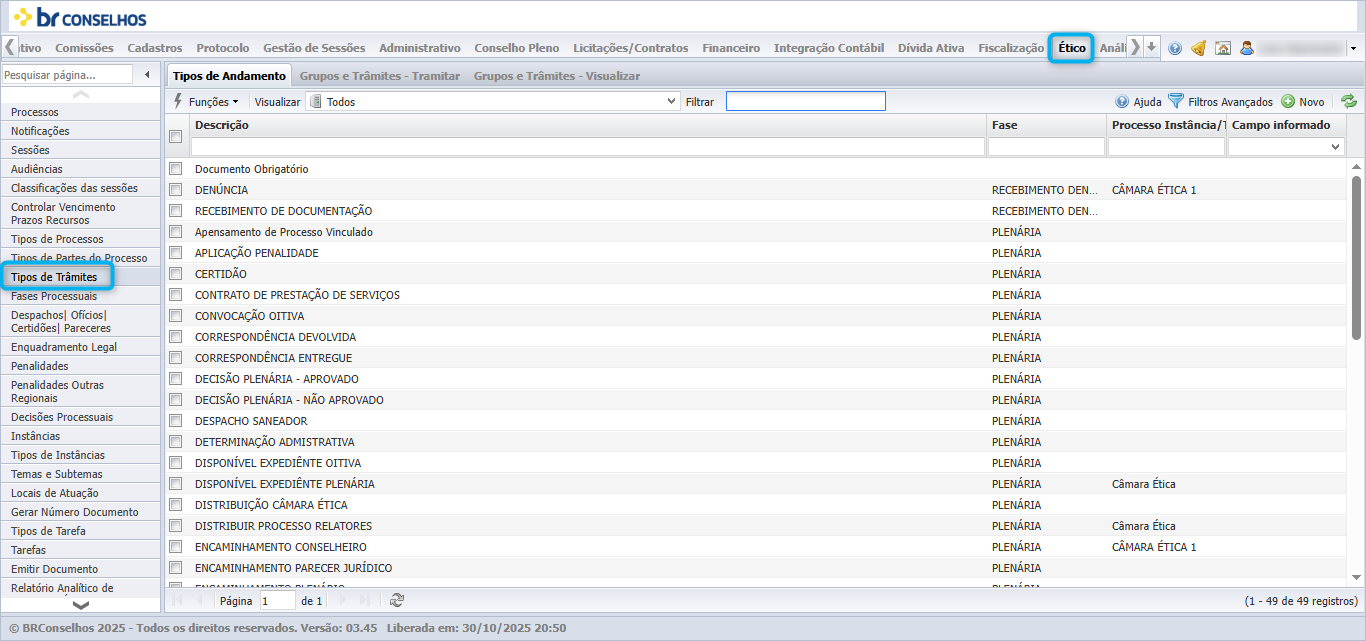
Task: Go to the first page in the pager
Action: click(x=178, y=600)
